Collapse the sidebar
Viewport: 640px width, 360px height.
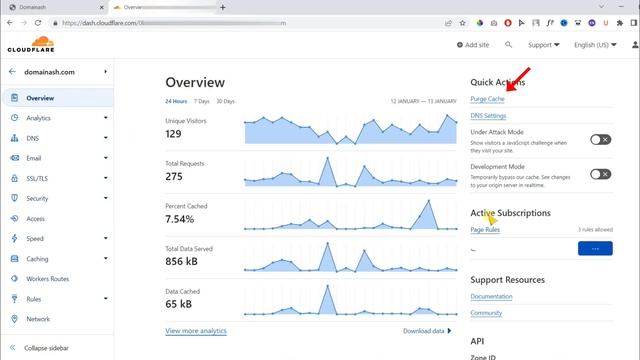click(39, 348)
